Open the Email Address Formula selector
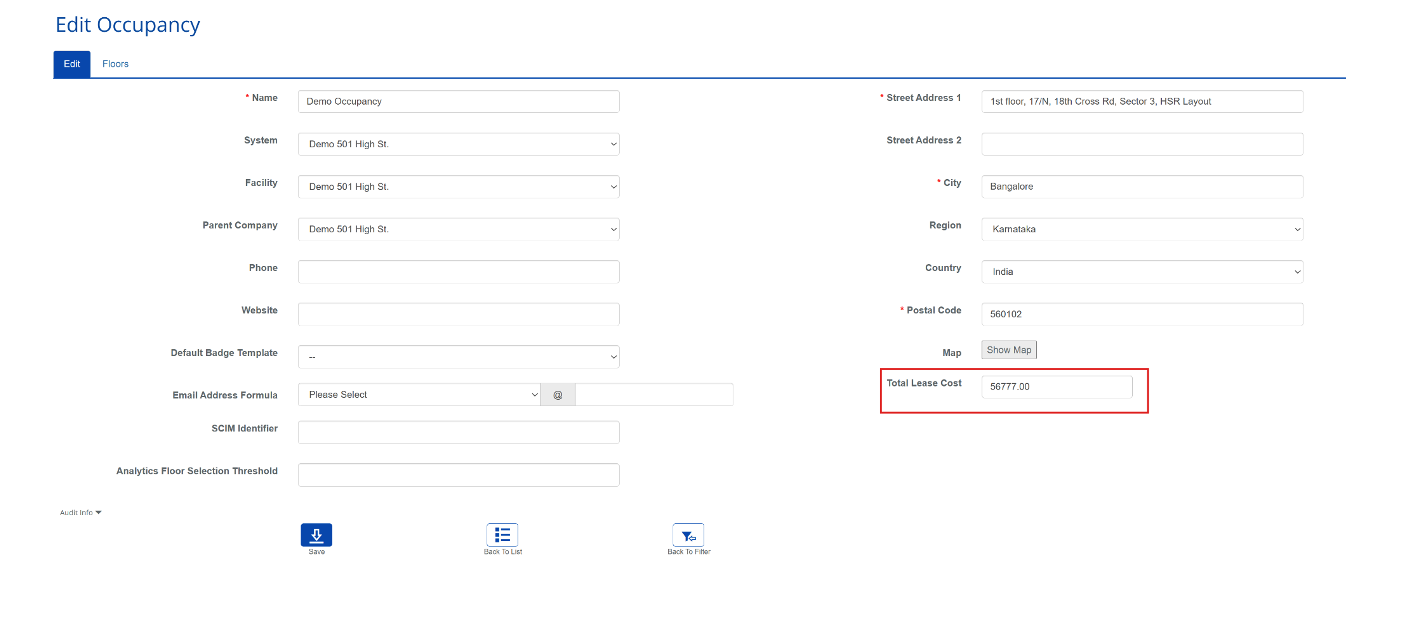The height and width of the screenshot is (622, 1410). point(418,394)
